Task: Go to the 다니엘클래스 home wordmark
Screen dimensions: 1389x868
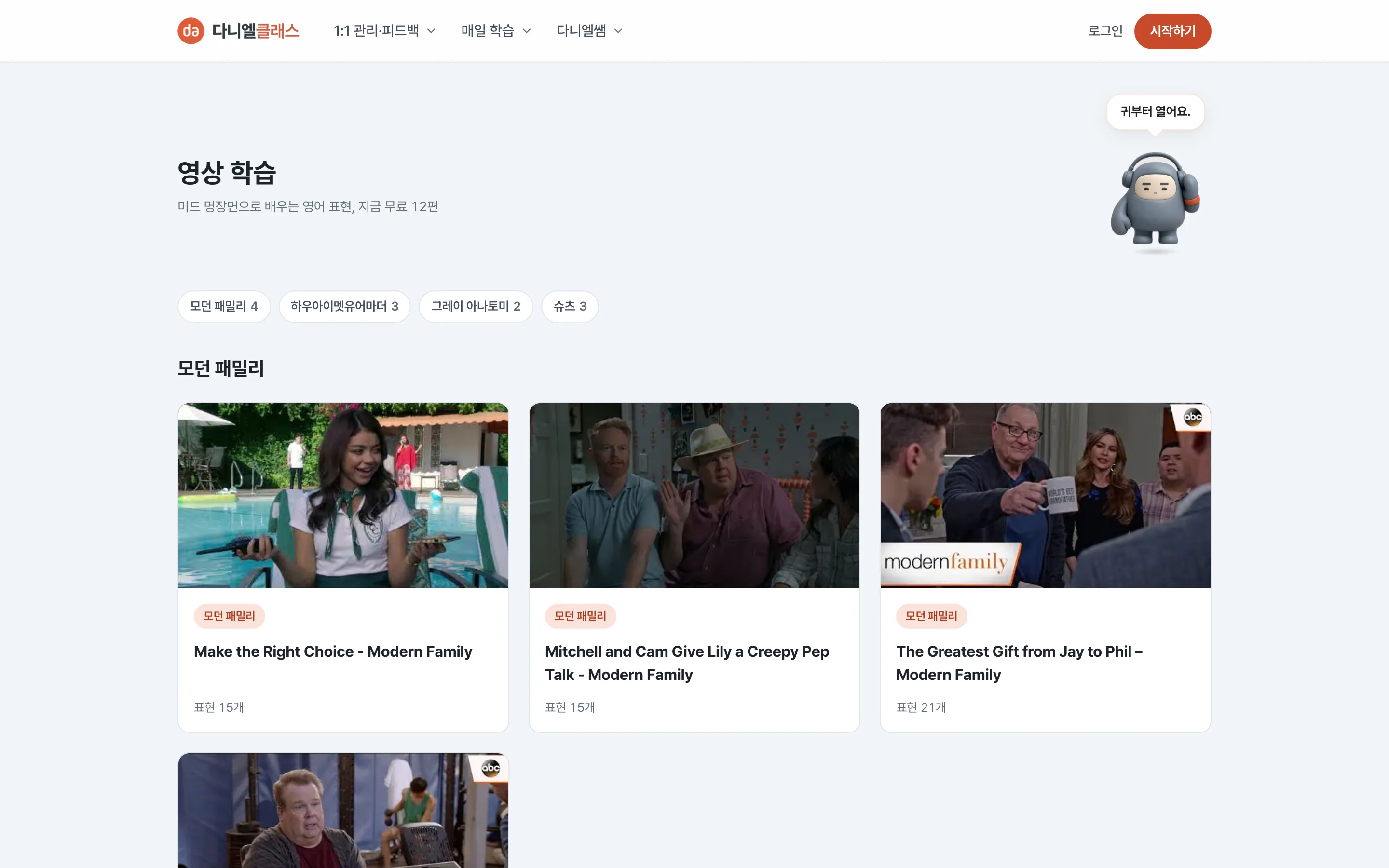Action: (256, 31)
